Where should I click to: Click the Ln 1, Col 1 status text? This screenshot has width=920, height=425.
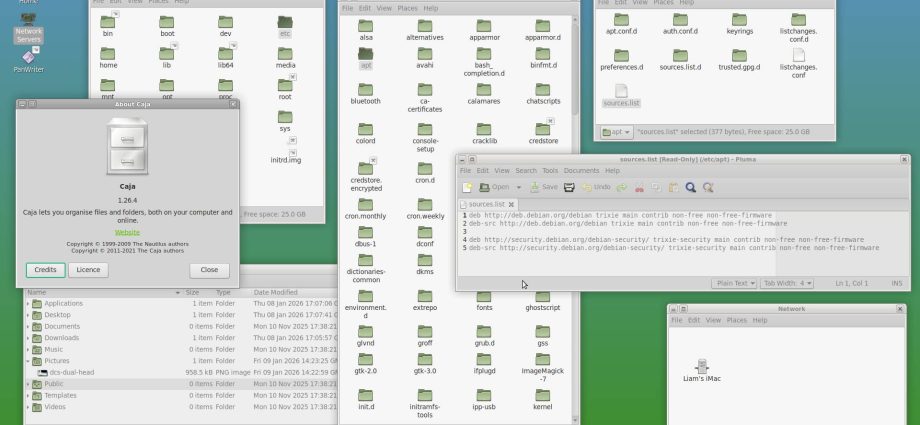tap(851, 284)
